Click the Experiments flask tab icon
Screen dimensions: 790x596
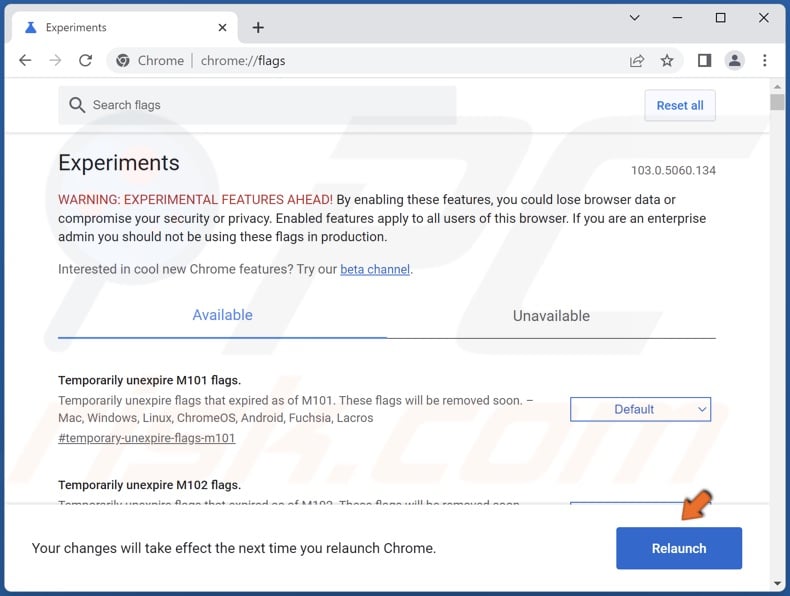click(x=31, y=27)
